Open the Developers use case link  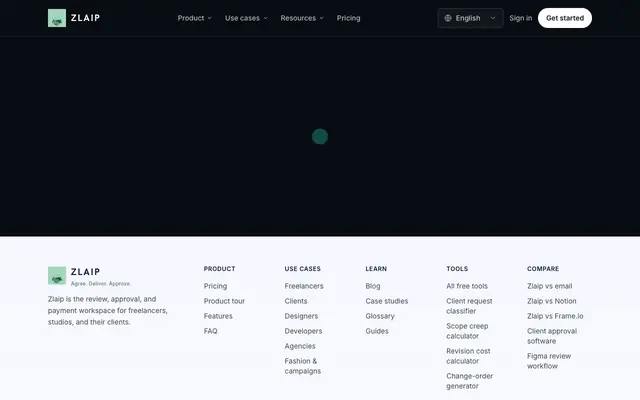pyautogui.click(x=303, y=331)
